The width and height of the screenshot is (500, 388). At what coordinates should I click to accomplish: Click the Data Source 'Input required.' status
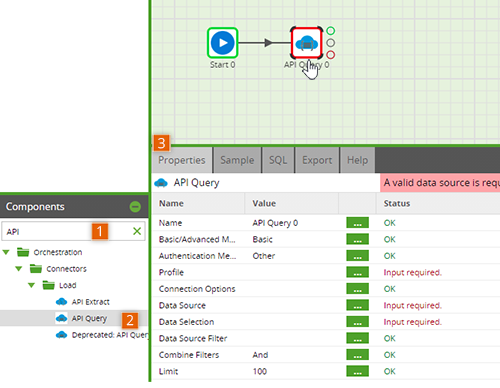click(413, 305)
